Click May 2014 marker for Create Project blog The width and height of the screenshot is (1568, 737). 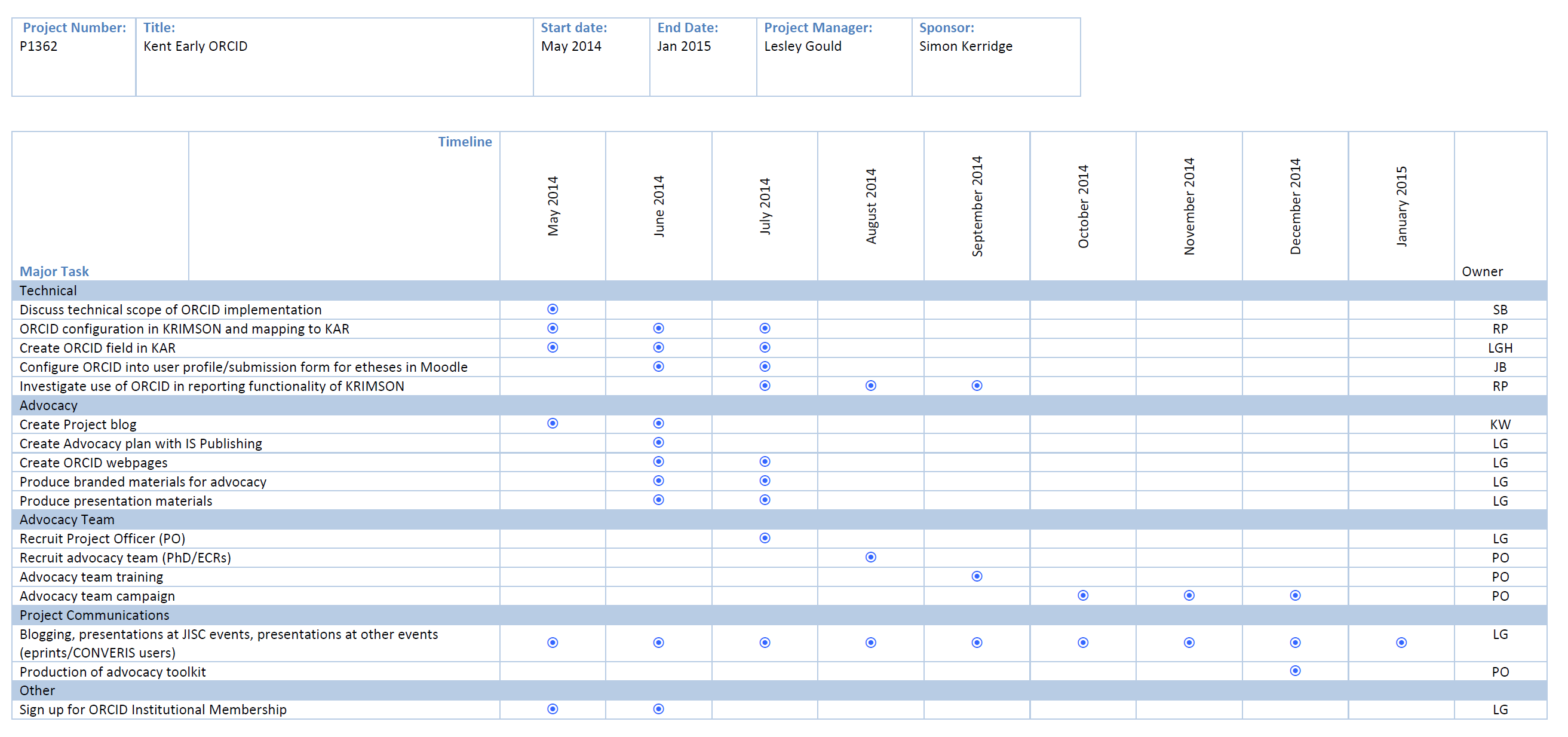[x=552, y=423]
